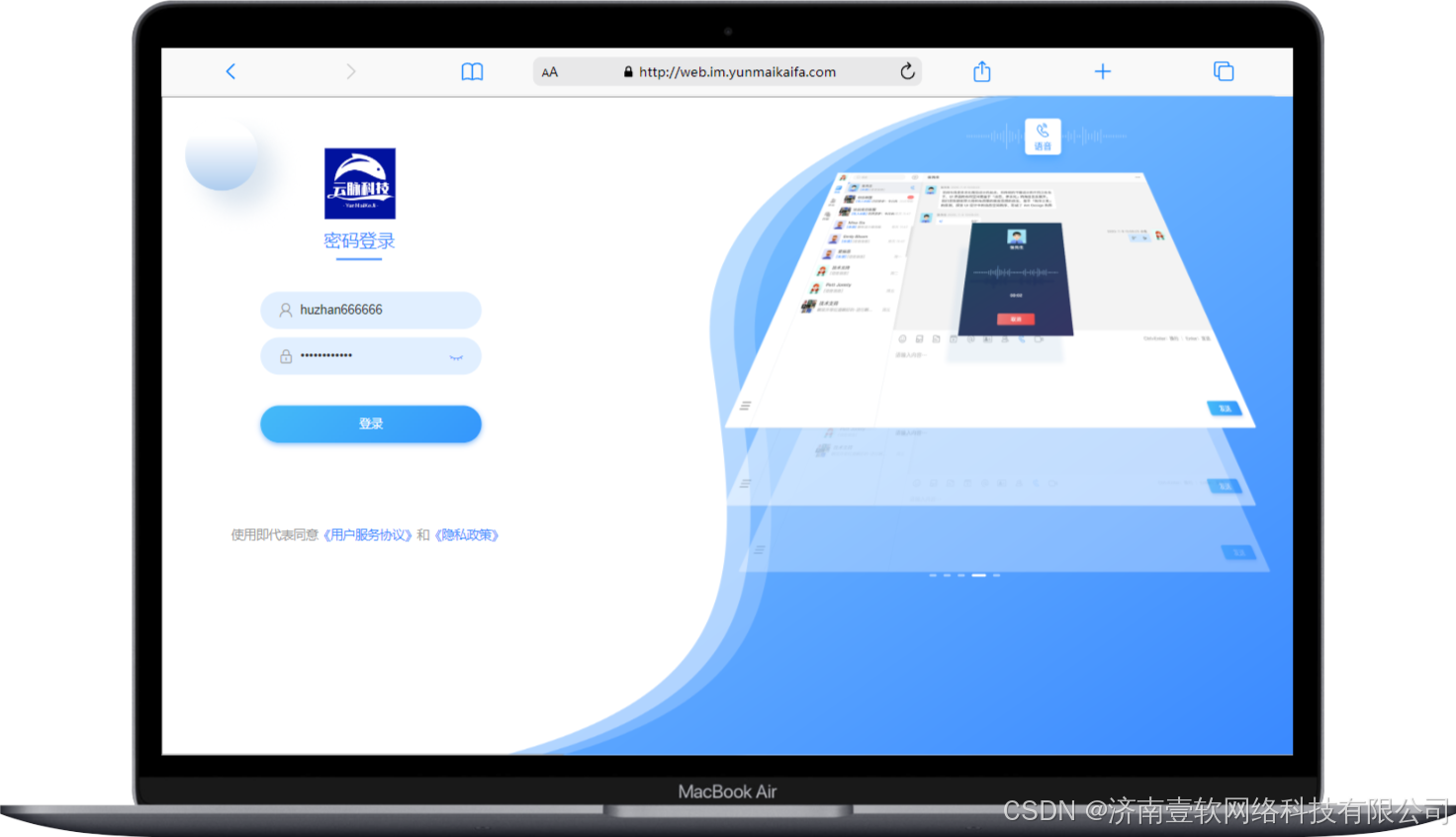The height and width of the screenshot is (837, 1456).
Task: Reload the page with the refresh icon
Action: click(907, 71)
